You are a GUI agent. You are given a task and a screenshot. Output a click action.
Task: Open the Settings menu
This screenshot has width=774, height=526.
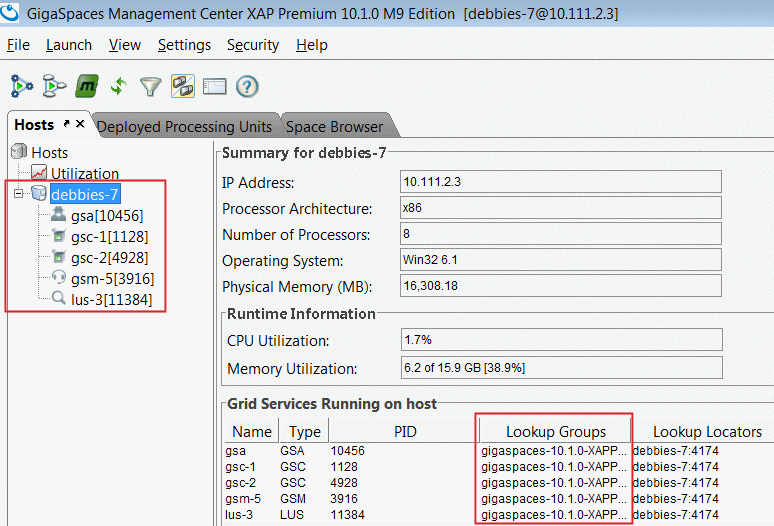click(184, 45)
